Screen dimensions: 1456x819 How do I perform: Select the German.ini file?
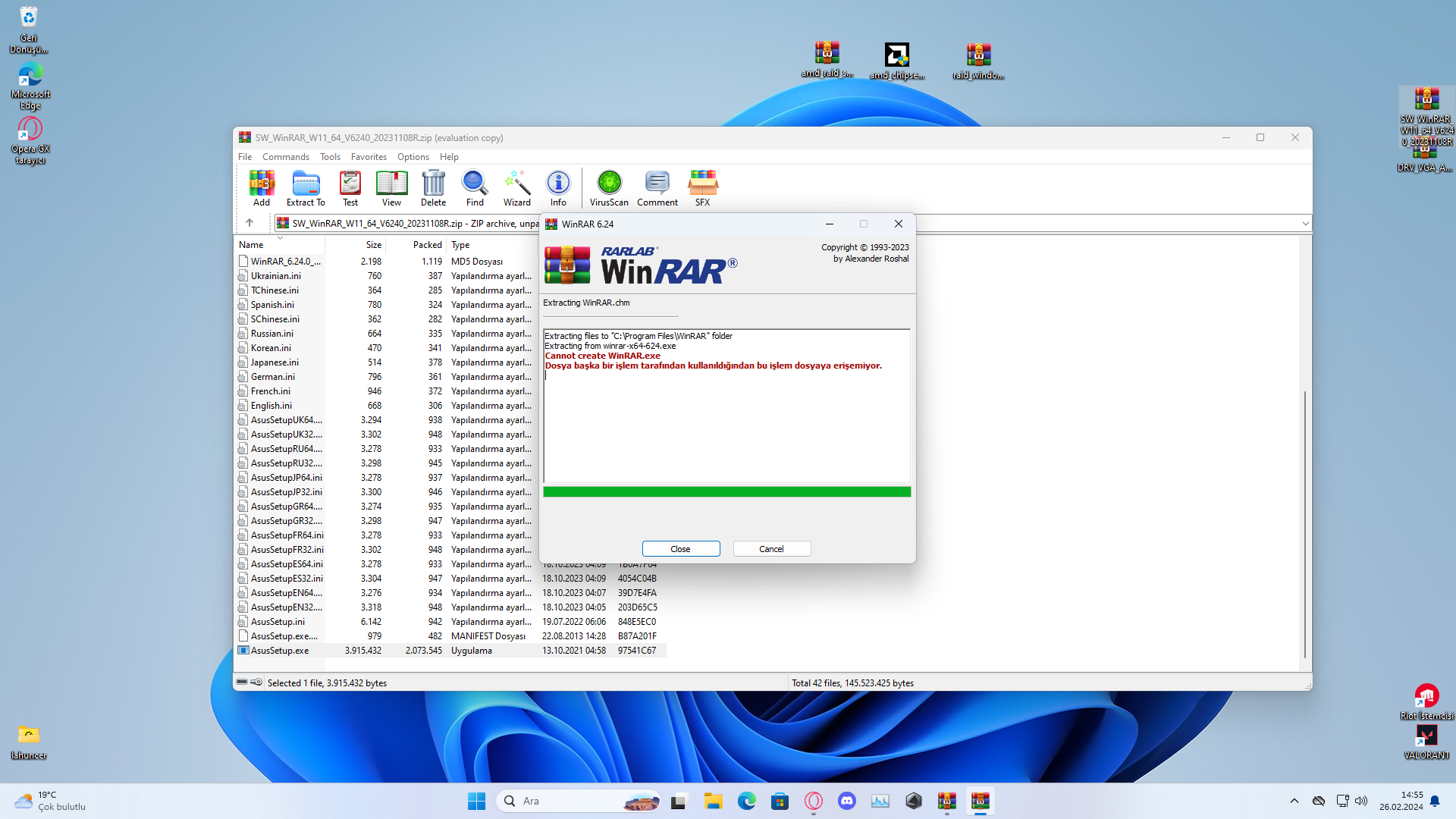273,377
